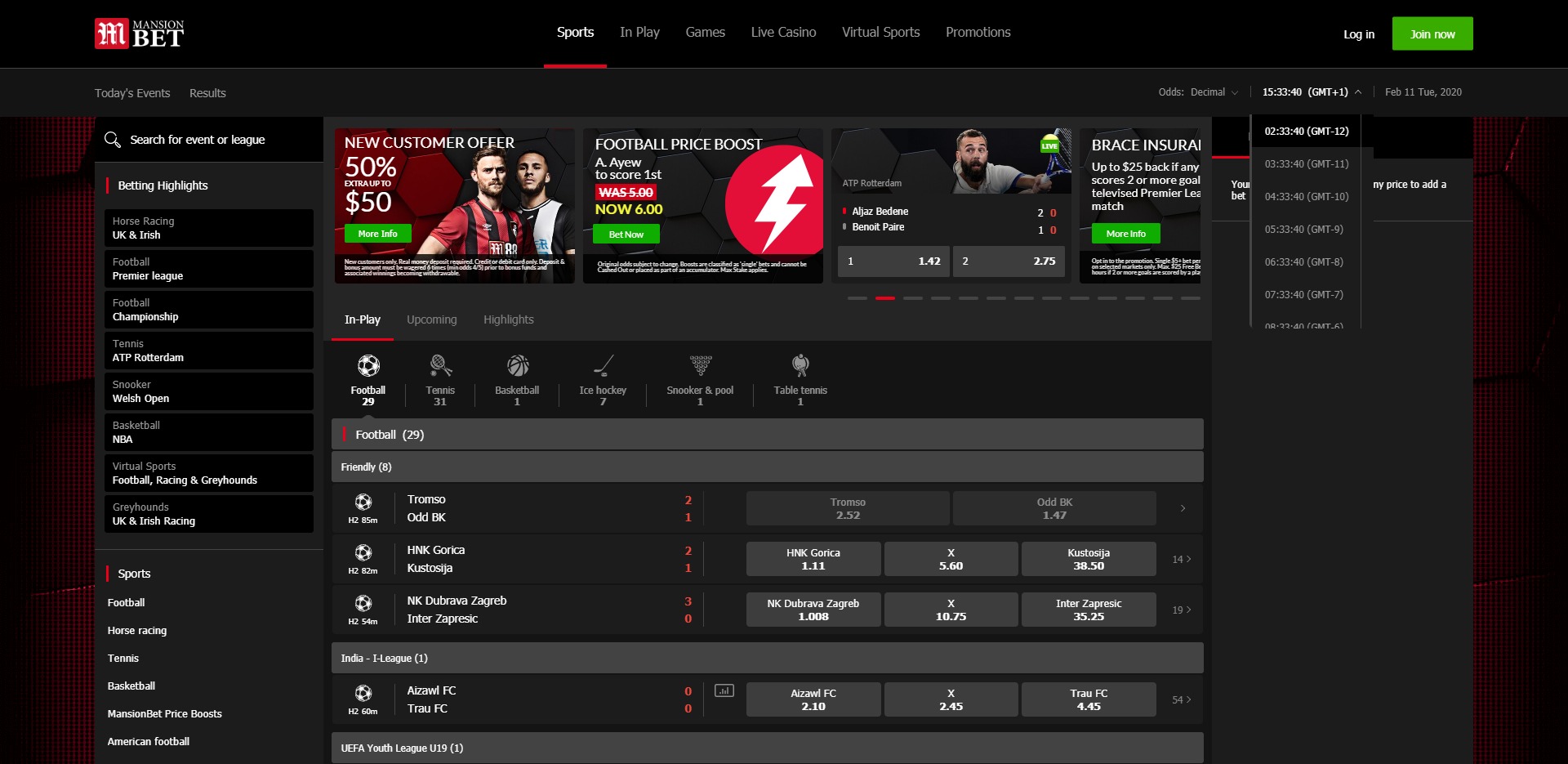This screenshot has width=1568, height=764.
Task: Choose time zone 03:33:40 (GMT-11)
Action: (x=1307, y=164)
